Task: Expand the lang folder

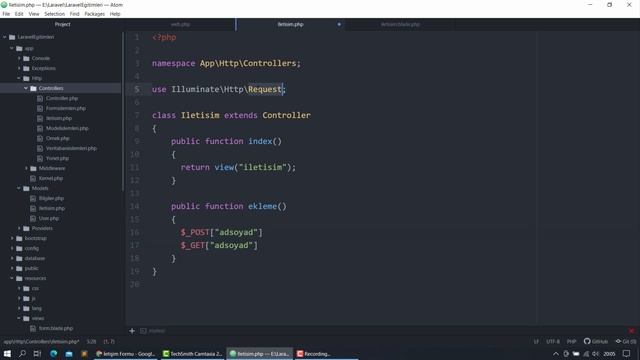Action: click(x=19, y=309)
